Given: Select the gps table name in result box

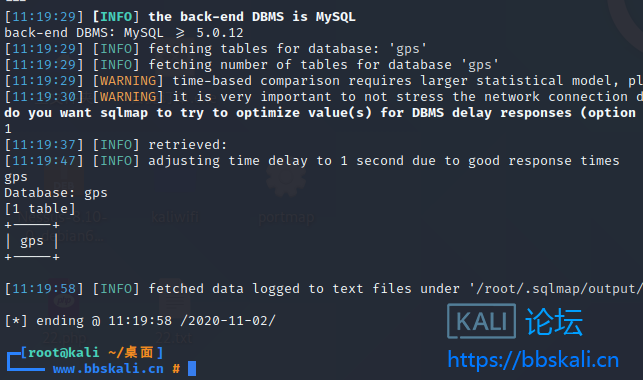Looking at the screenshot, I should pyautogui.click(x=32, y=241).
